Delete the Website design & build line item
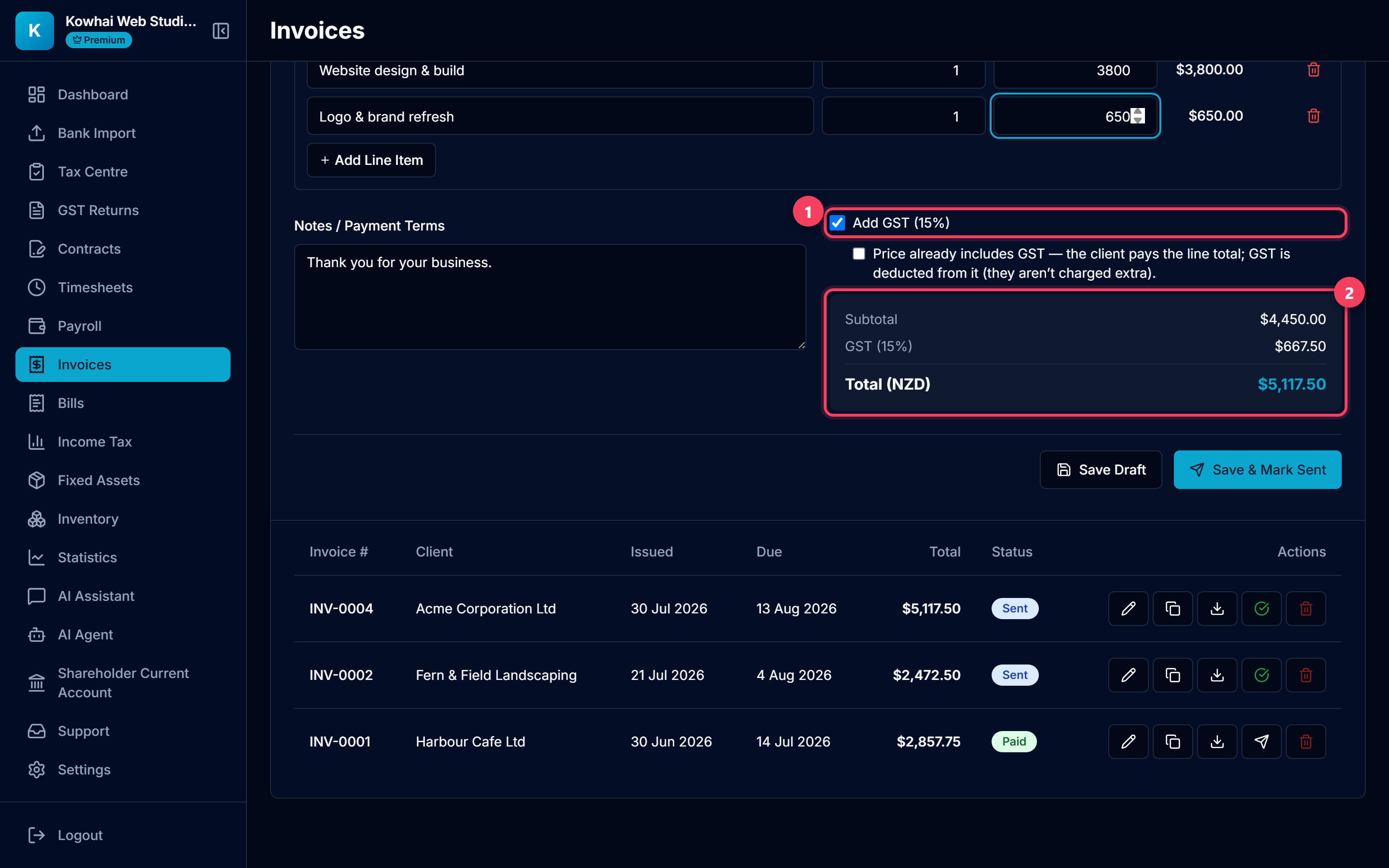The image size is (1389, 868). 1313,69
